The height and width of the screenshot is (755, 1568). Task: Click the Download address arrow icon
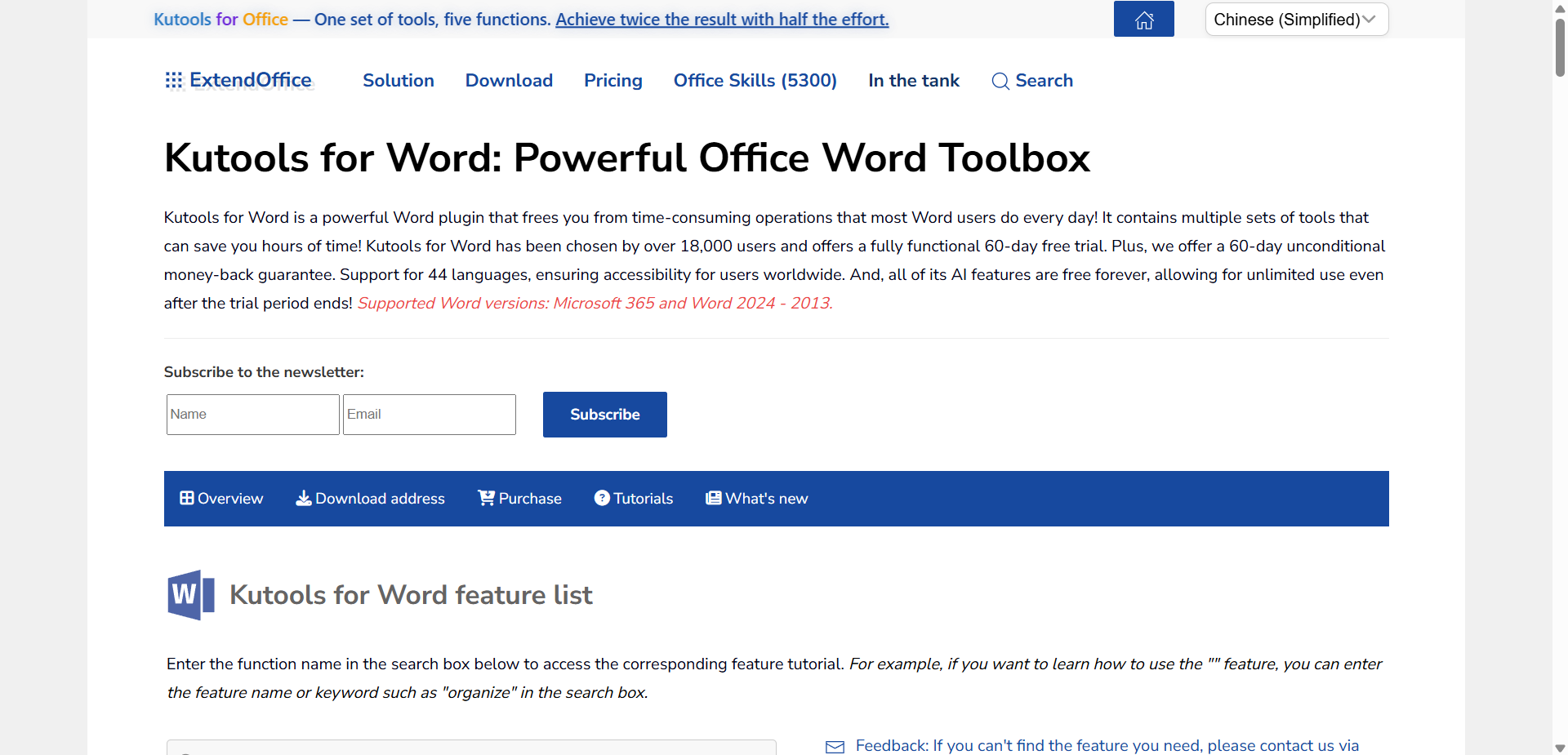[x=303, y=498]
